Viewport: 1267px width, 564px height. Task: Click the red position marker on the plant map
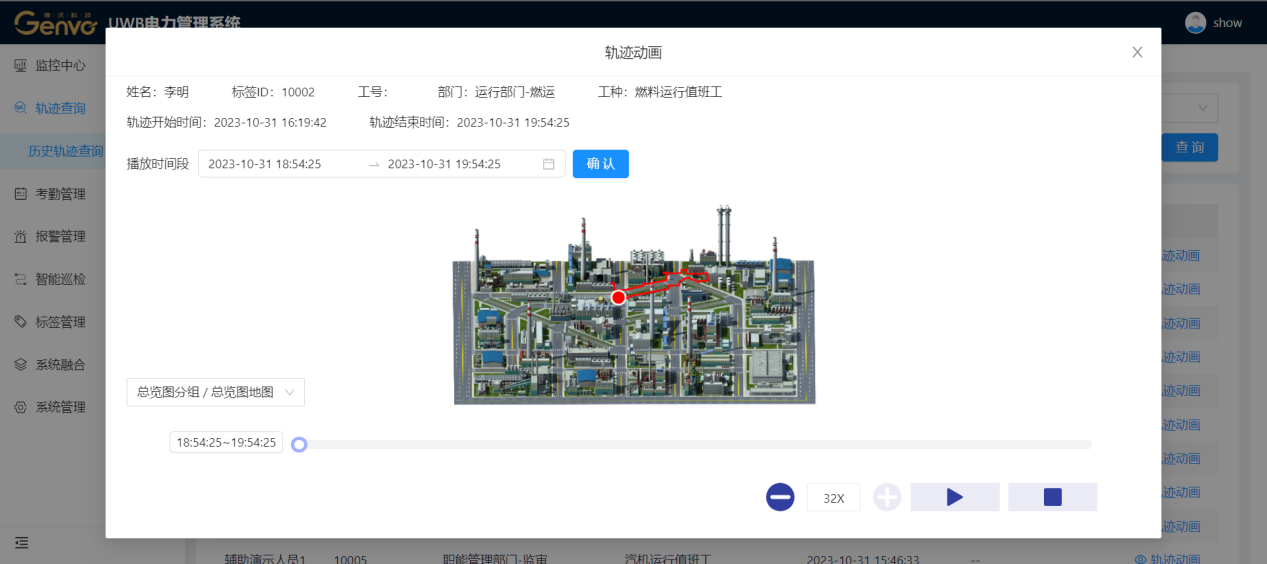click(618, 297)
